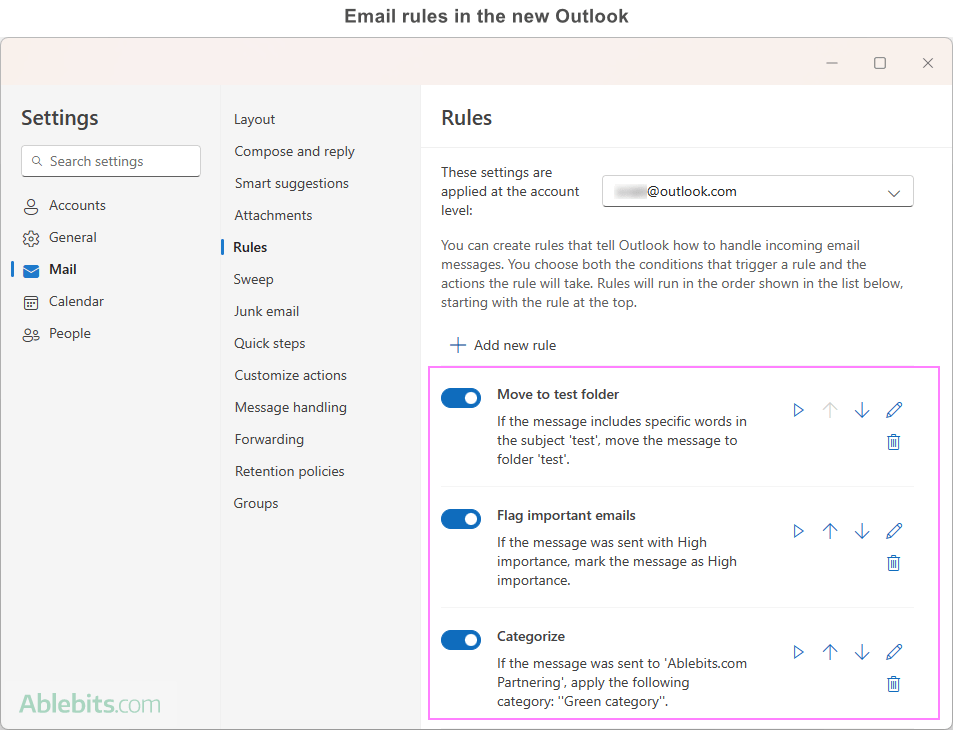Select the Rules submenu item
The image size is (953, 730).
click(250, 247)
